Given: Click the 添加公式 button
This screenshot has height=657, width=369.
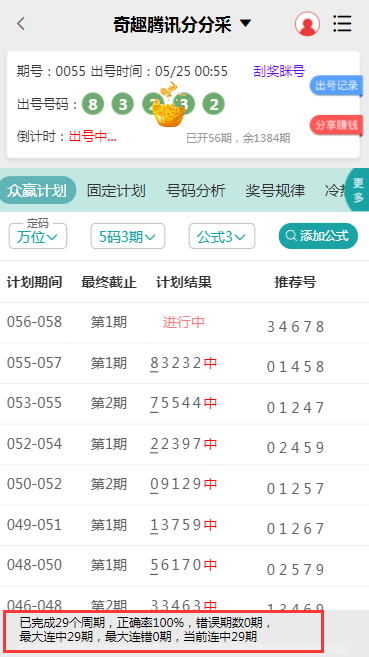Looking at the screenshot, I should [318, 236].
